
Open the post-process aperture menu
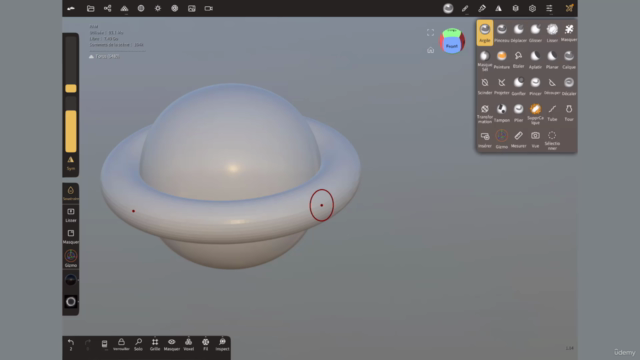tap(174, 8)
